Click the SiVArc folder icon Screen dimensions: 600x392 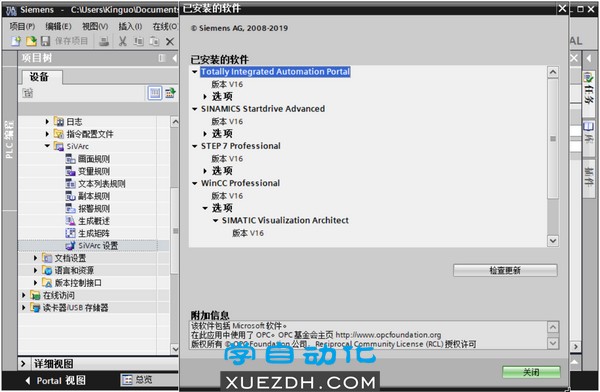coord(59,146)
